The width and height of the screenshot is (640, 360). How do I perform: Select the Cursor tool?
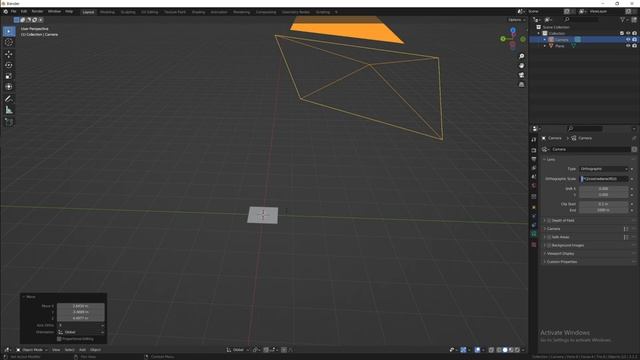click(x=9, y=42)
